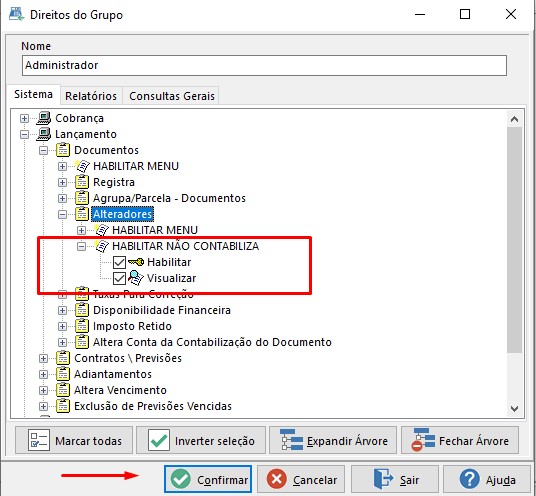Expand the Registra tree node
Viewport: 536px width, 496px height.
(62, 182)
